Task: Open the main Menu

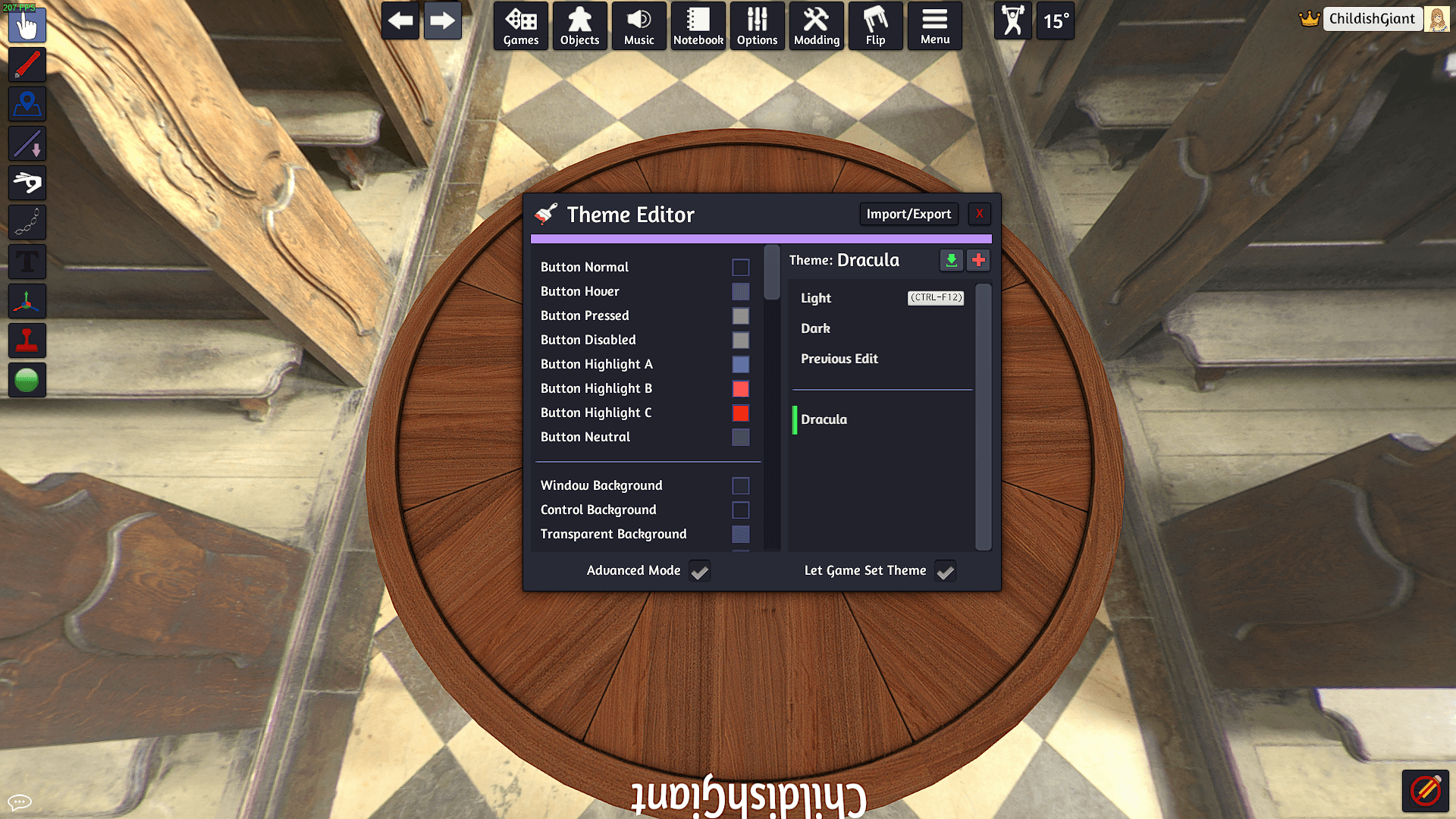Action: pyautogui.click(x=935, y=26)
